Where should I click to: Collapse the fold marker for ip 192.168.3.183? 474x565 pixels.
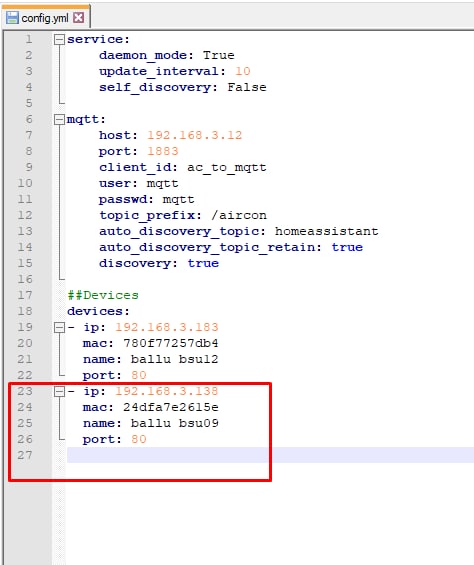tap(59, 327)
